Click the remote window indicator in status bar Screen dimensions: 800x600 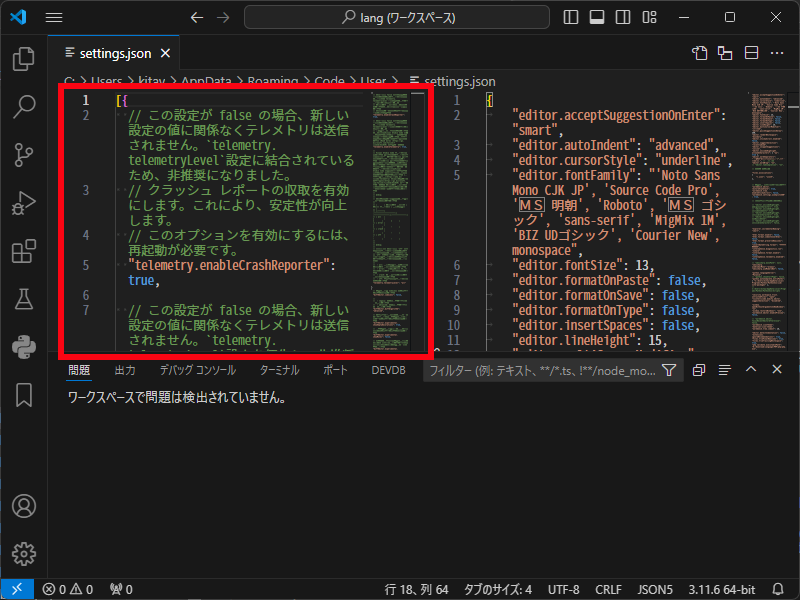[17, 589]
